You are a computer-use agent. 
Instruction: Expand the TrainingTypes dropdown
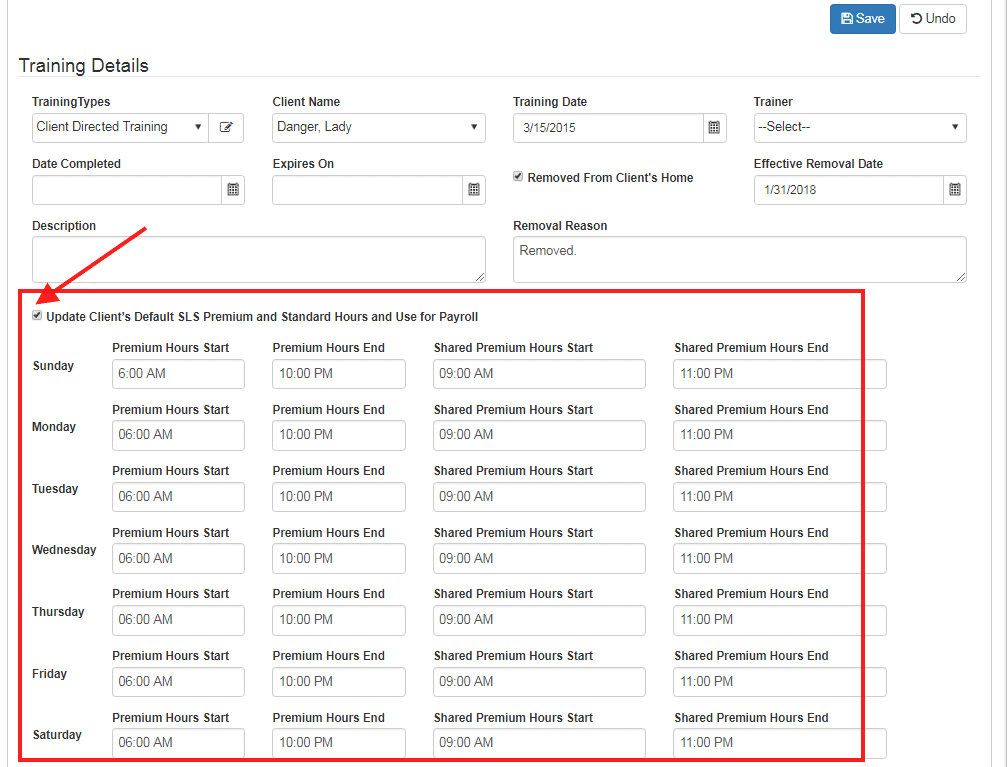pyautogui.click(x=120, y=128)
